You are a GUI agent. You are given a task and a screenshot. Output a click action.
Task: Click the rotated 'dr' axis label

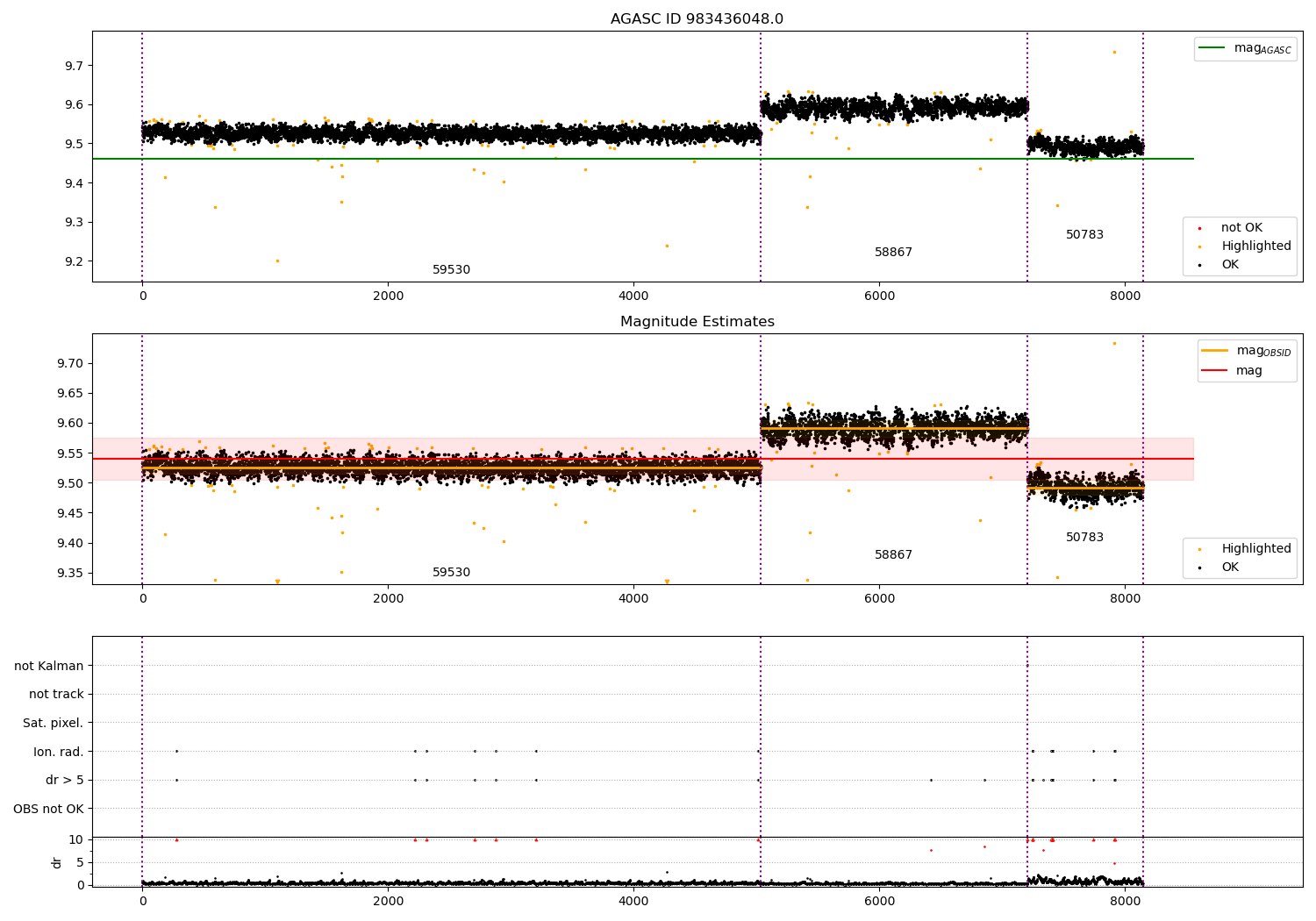point(57,862)
